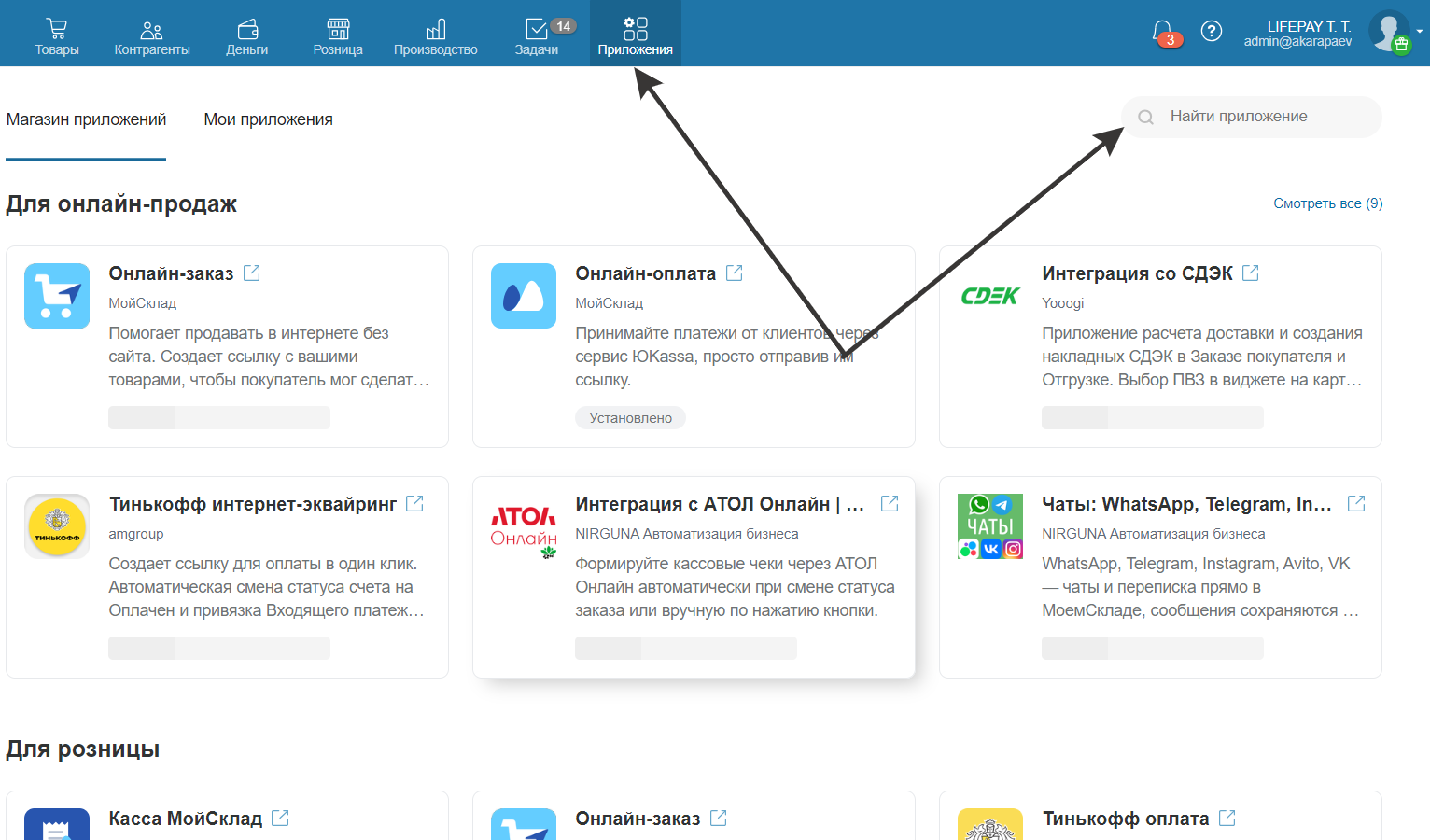Open the help question mark icon
The height and width of the screenshot is (840, 1430).
tap(1212, 32)
